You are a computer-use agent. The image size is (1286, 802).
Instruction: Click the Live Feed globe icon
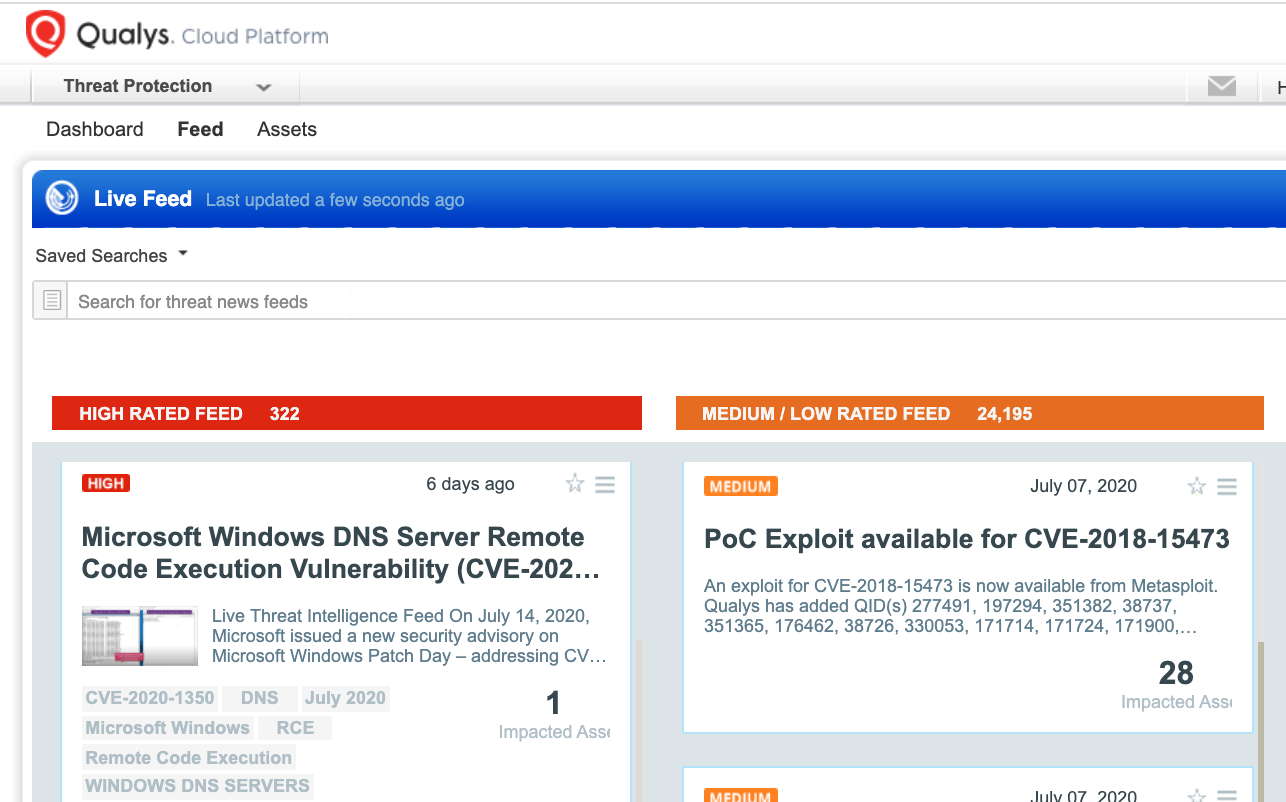pyautogui.click(x=61, y=198)
